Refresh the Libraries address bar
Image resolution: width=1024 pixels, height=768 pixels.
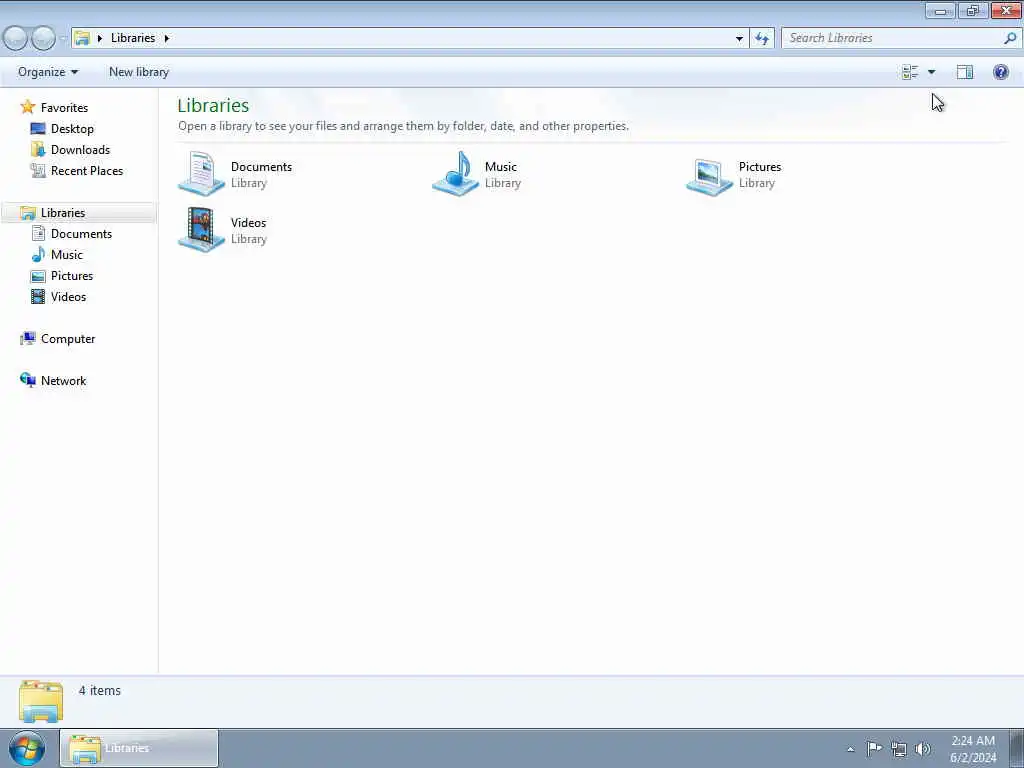pos(761,38)
